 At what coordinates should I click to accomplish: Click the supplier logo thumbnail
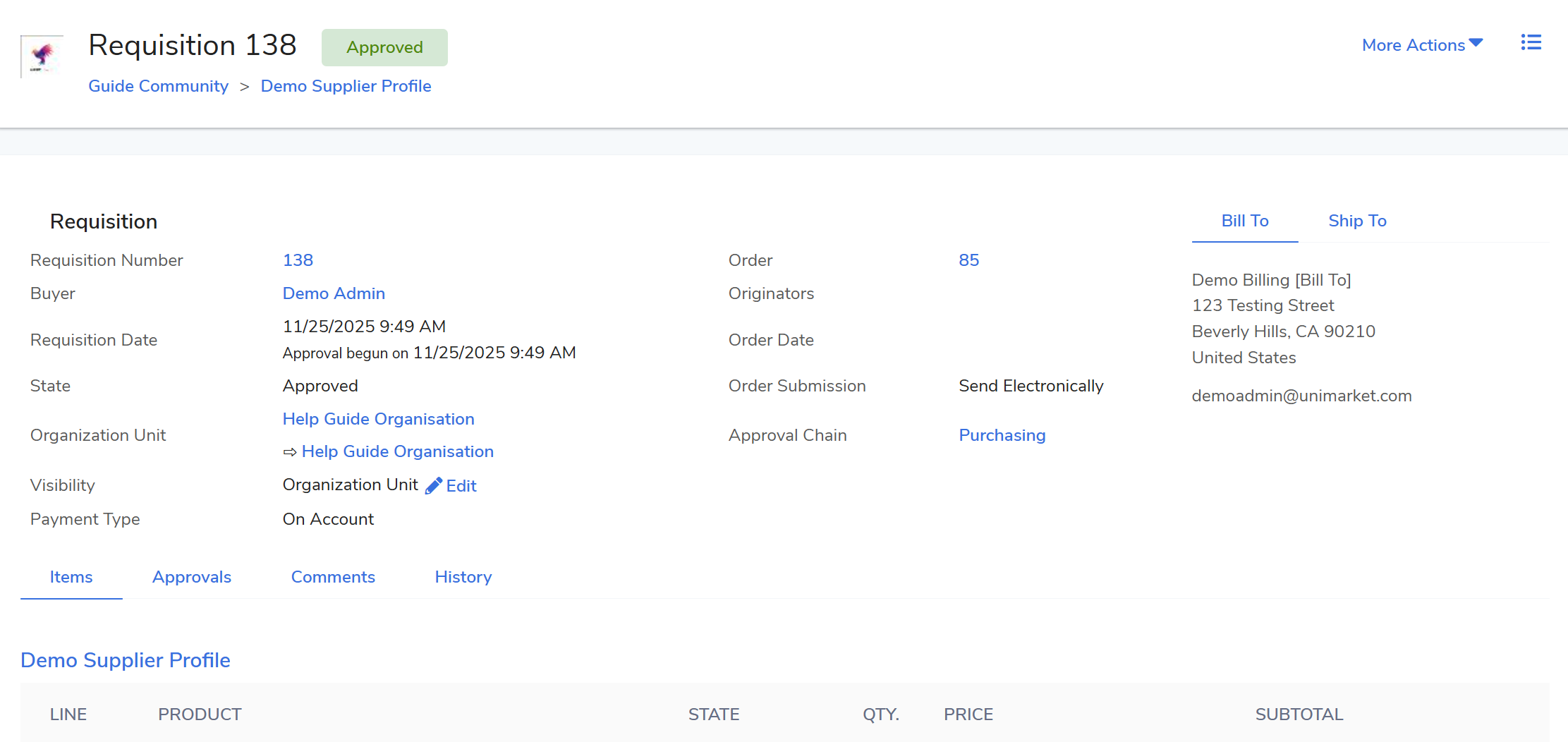point(42,56)
